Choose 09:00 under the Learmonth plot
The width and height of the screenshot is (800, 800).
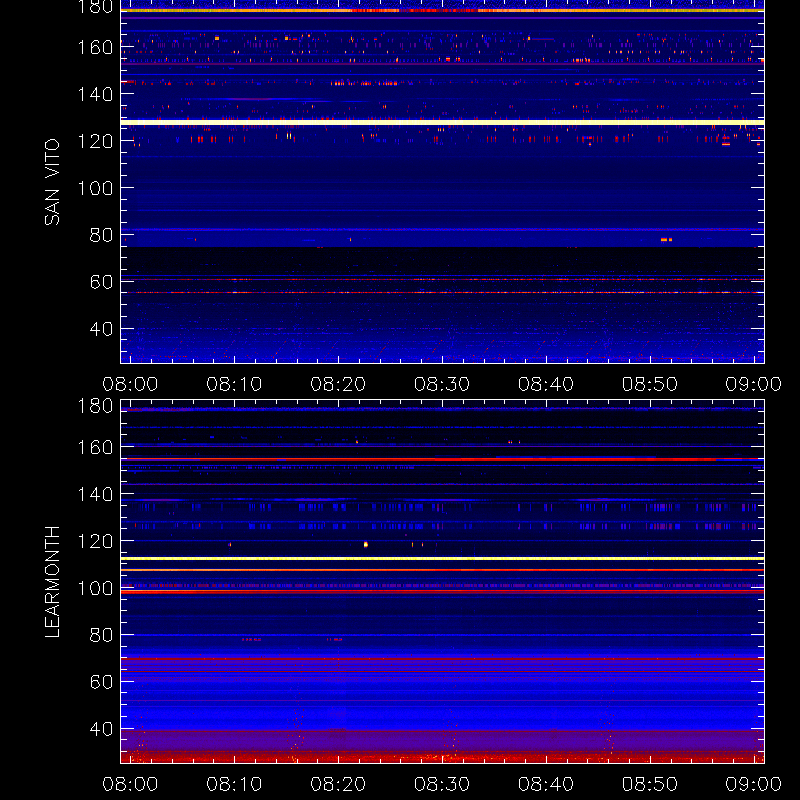tap(754, 784)
